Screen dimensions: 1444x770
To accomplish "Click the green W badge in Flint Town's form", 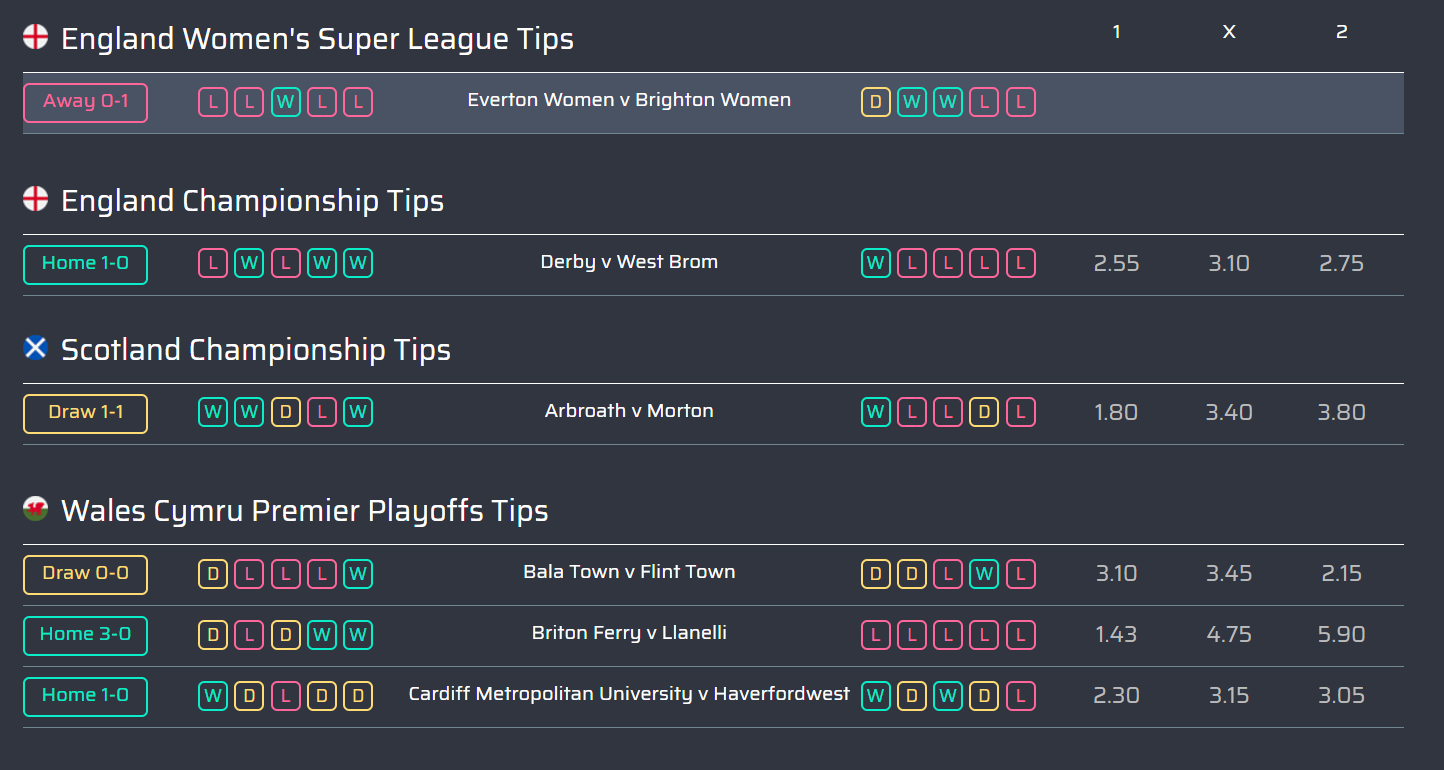I will click(984, 574).
